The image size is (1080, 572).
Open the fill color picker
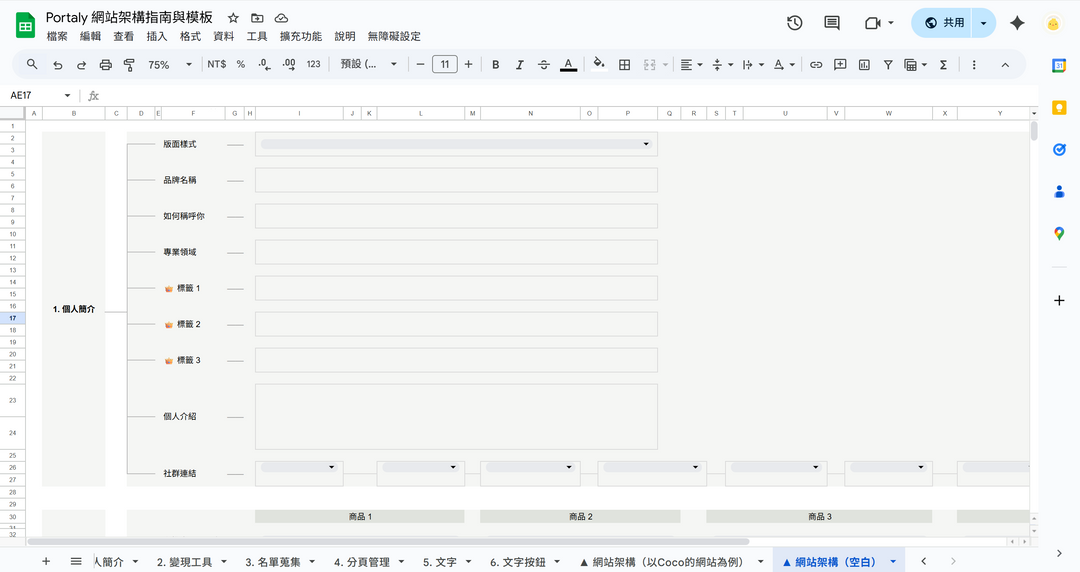598,65
